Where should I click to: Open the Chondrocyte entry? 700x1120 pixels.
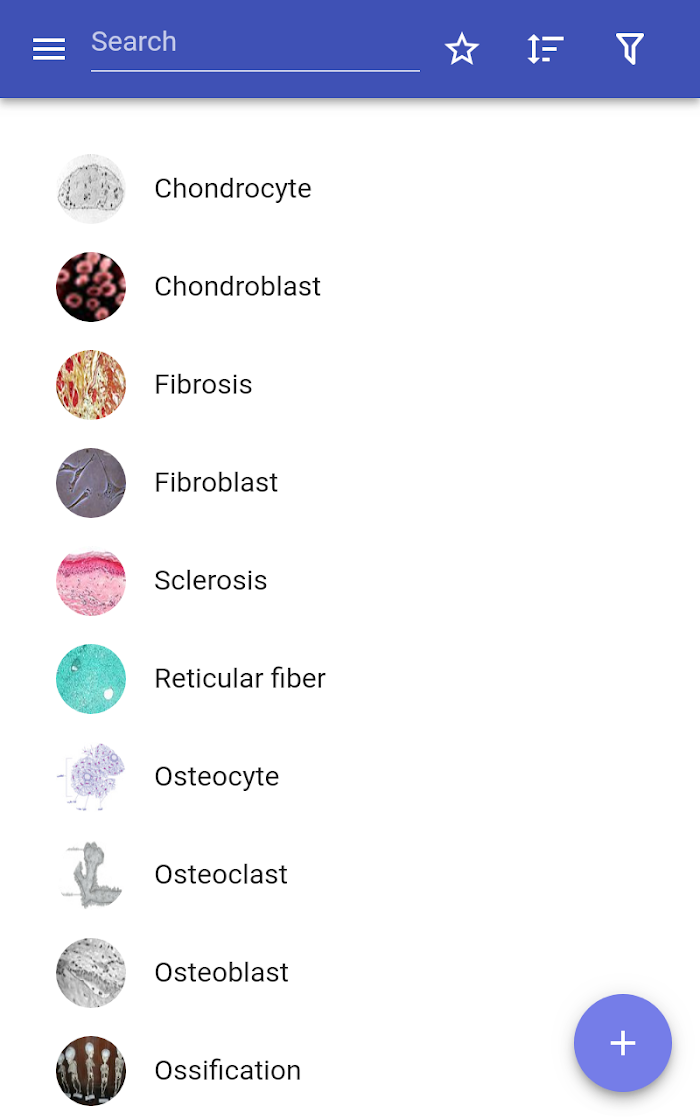pyautogui.click(x=350, y=189)
